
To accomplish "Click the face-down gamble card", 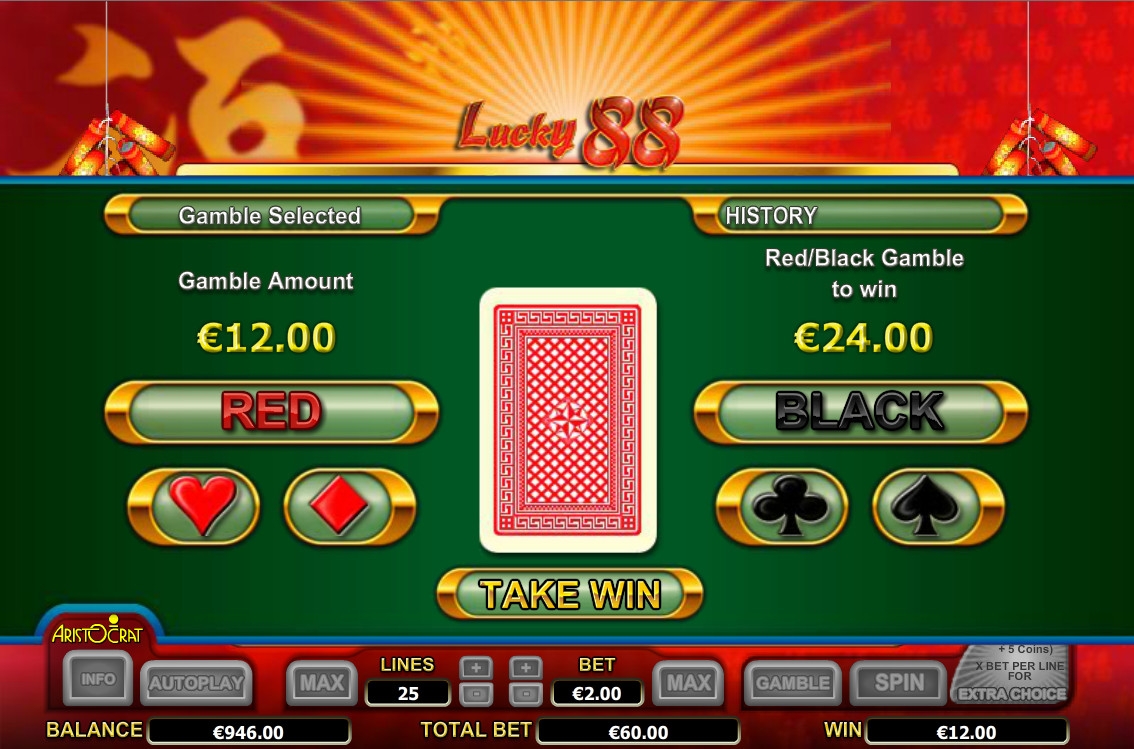I will (x=568, y=420).
